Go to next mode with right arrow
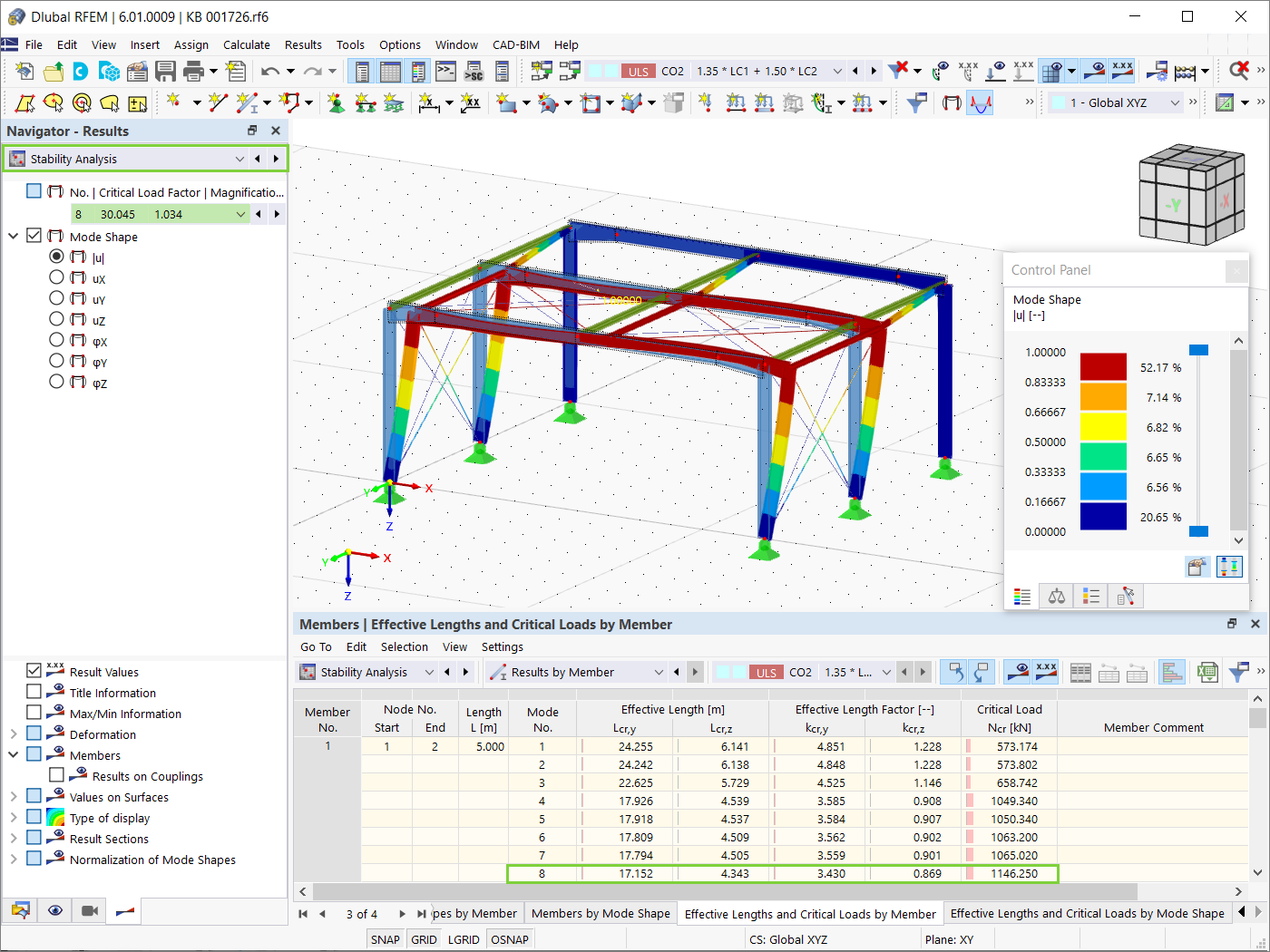 (x=277, y=214)
